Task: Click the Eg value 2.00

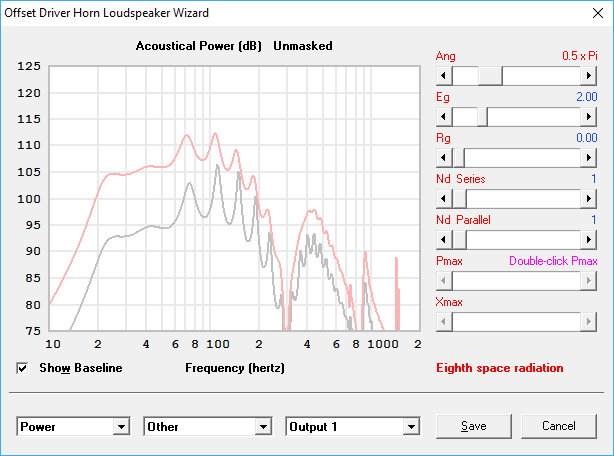Action: 587,97
